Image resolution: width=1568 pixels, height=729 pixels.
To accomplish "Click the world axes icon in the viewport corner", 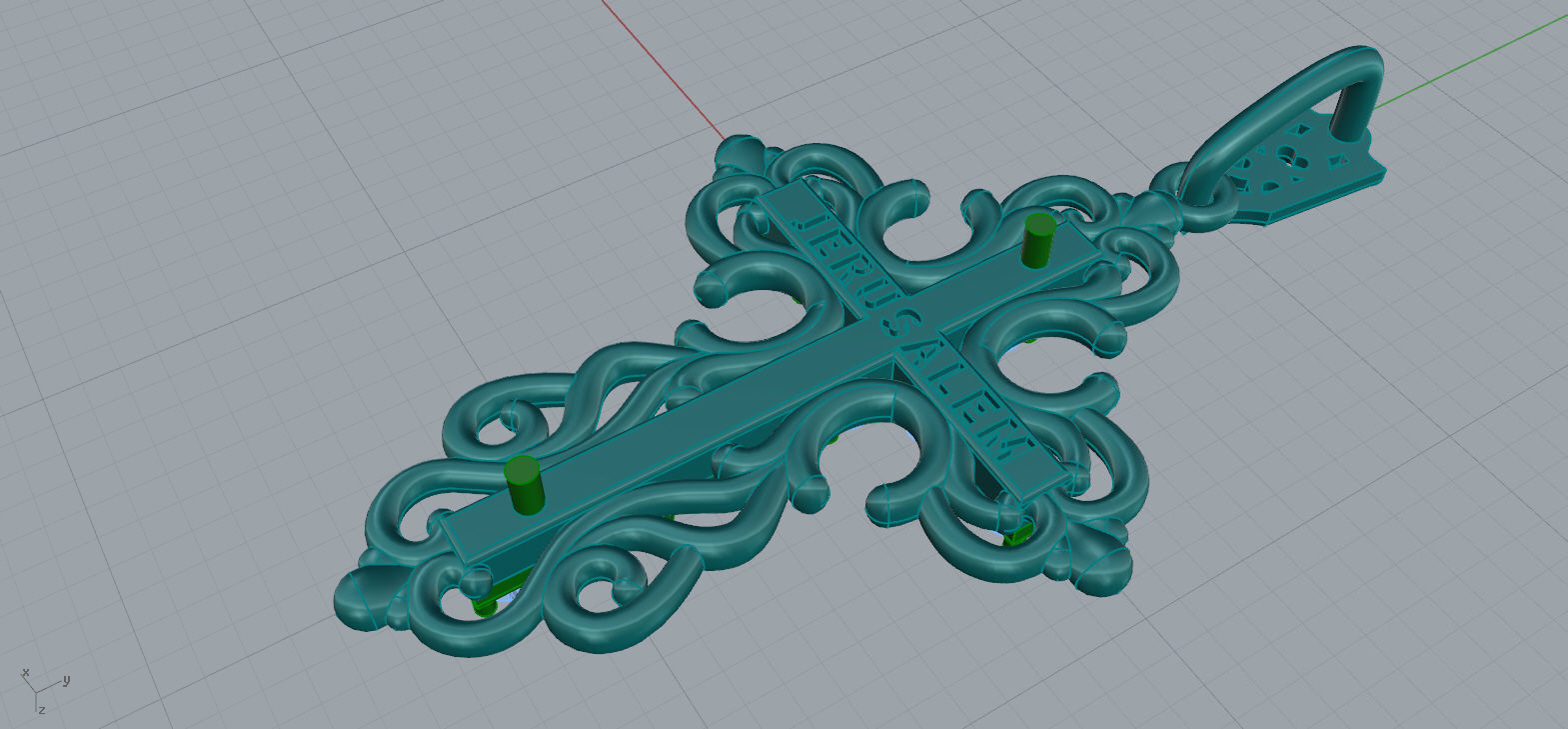I will (44, 690).
